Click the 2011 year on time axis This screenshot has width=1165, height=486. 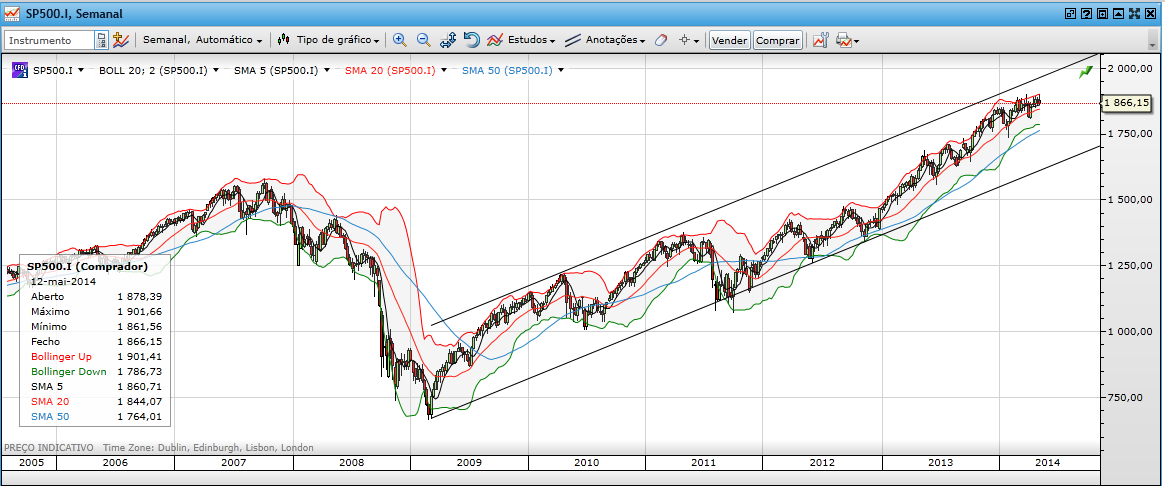(704, 462)
